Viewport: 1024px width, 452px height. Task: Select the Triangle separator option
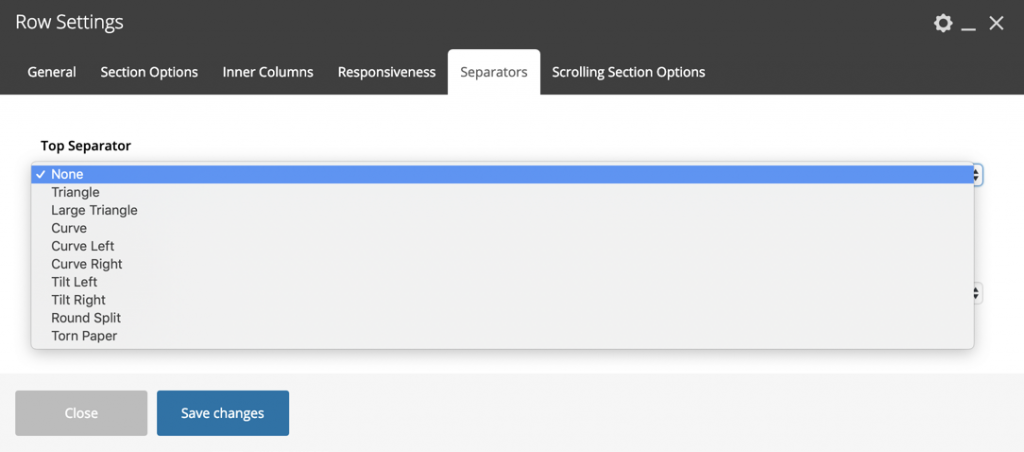point(75,192)
